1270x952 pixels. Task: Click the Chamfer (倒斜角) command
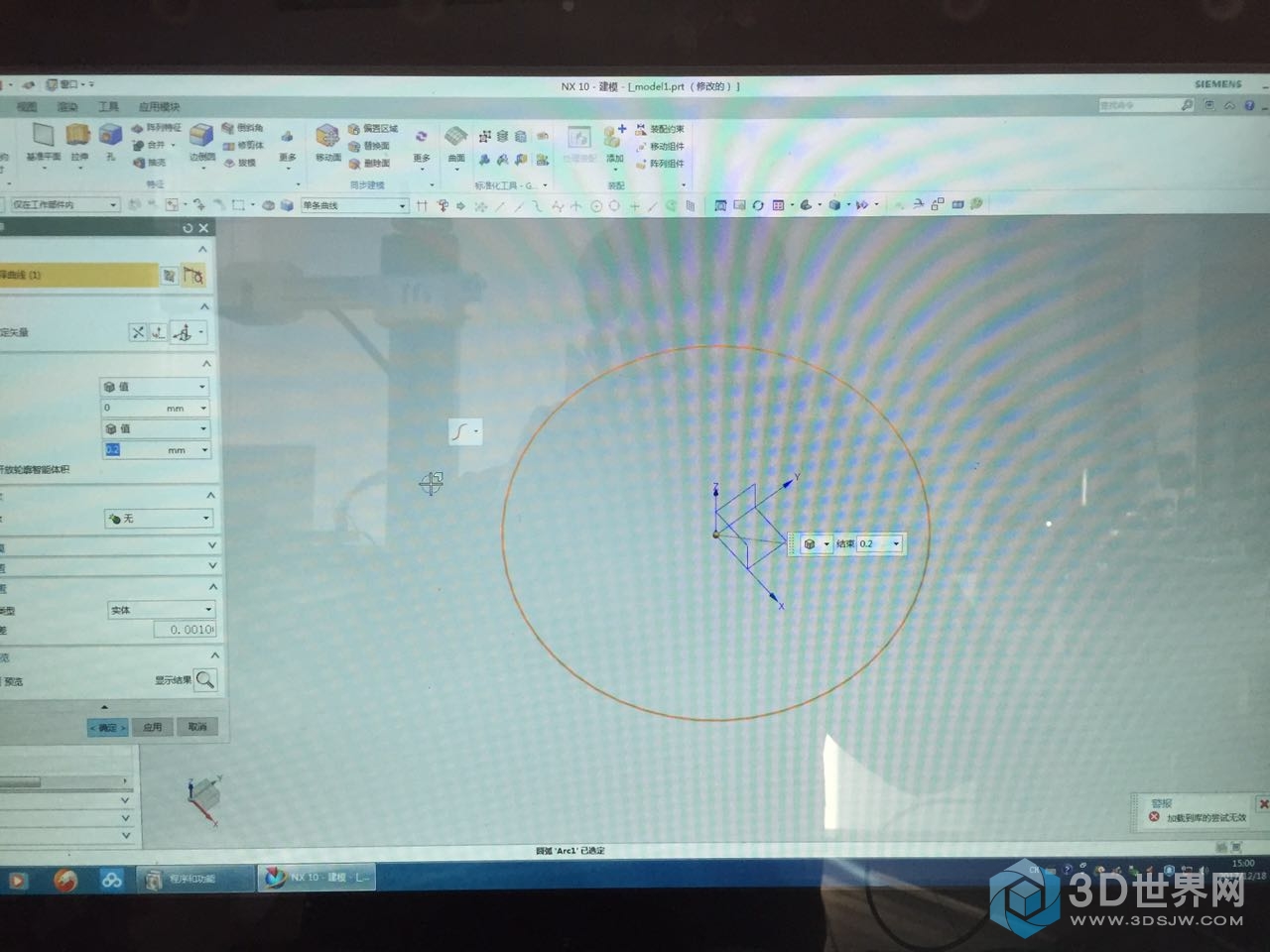click(243, 128)
